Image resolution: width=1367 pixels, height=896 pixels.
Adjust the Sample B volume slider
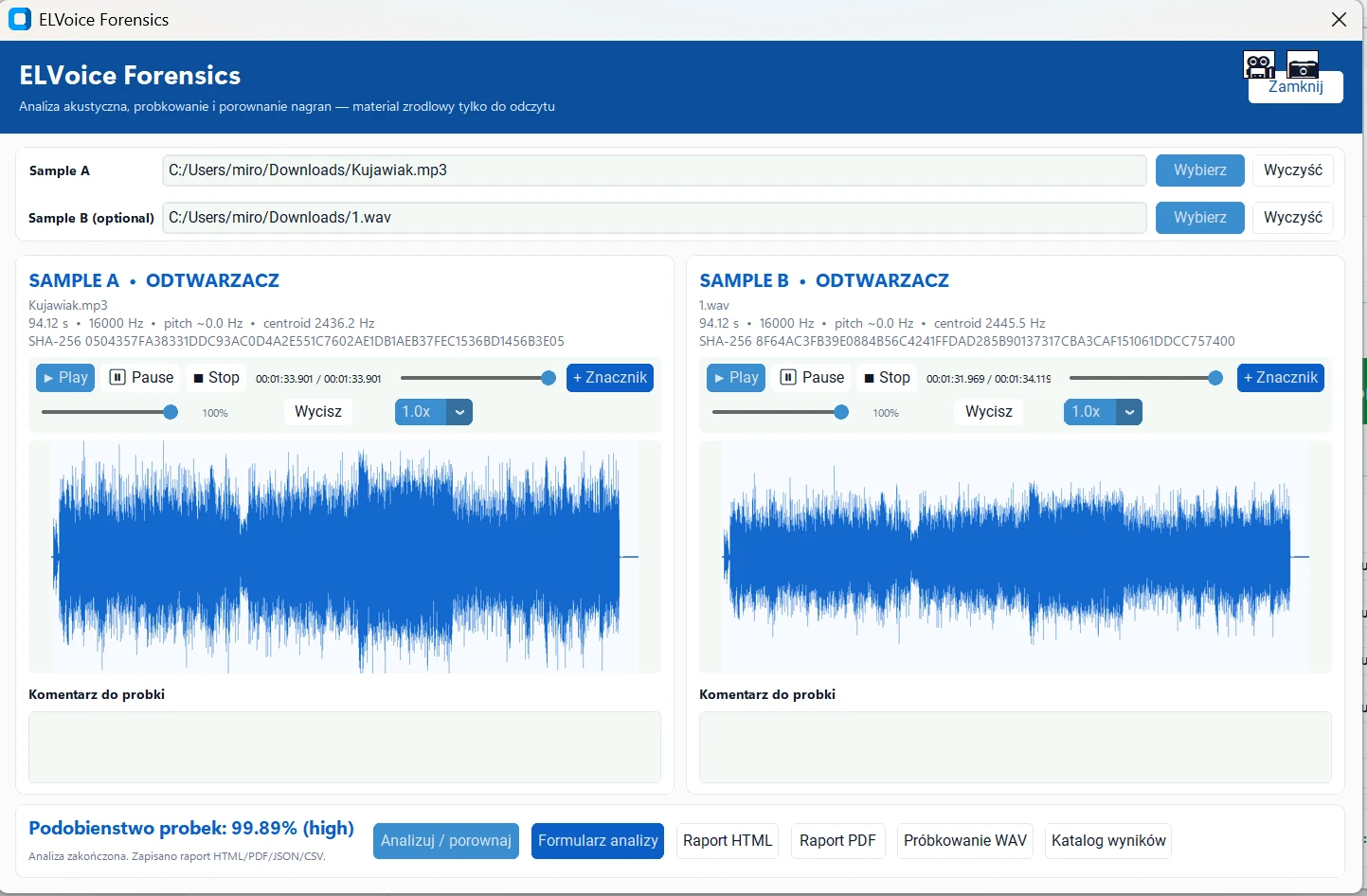pyautogui.click(x=781, y=412)
